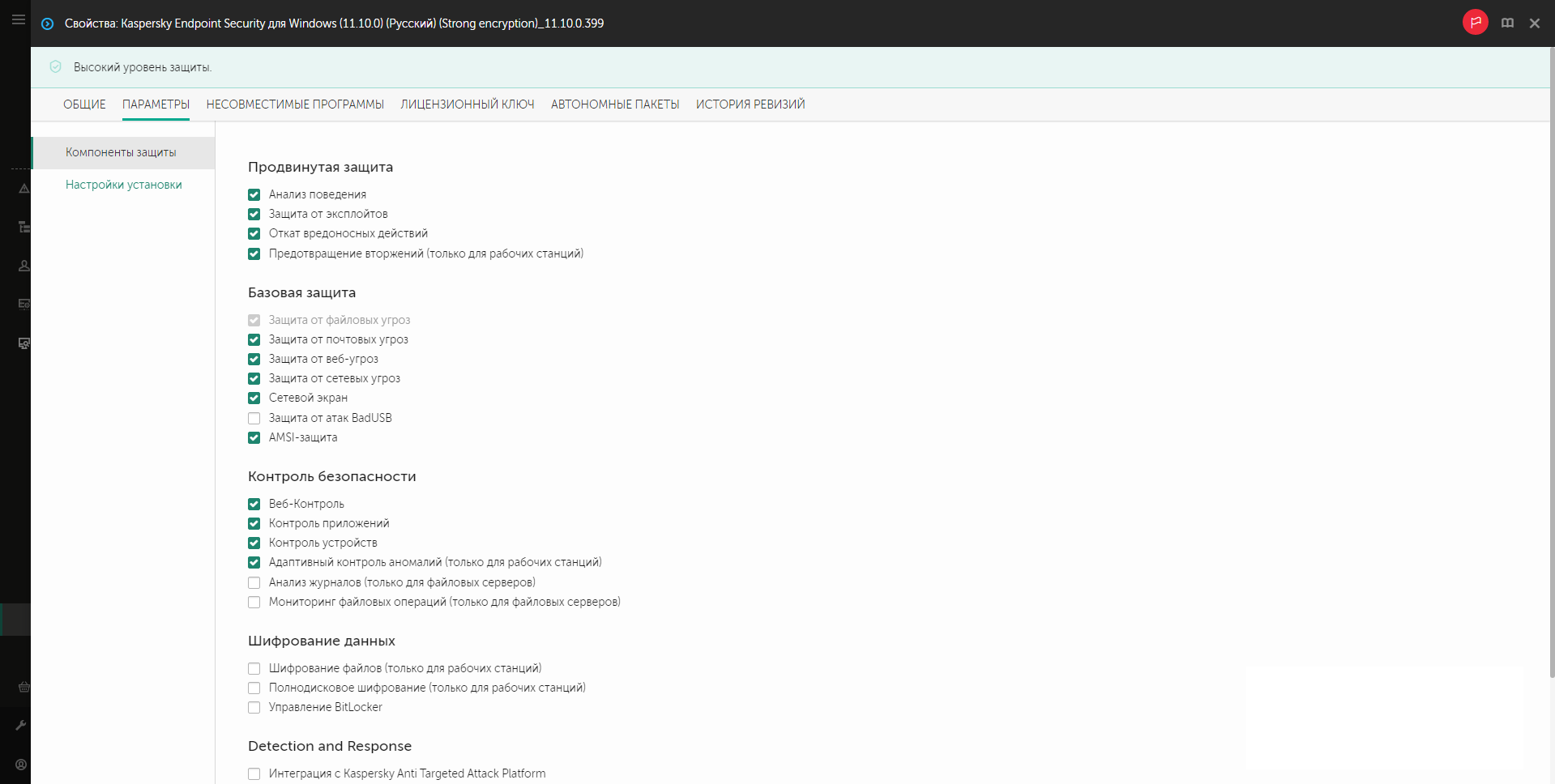Select Компоненты защиты in the left panel

pyautogui.click(x=120, y=152)
